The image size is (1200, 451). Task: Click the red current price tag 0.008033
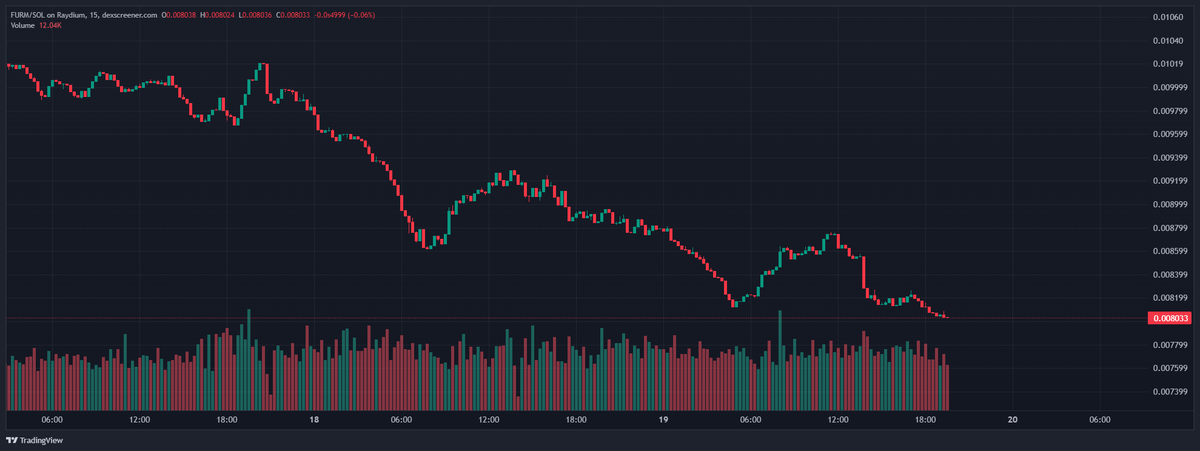[x=1170, y=318]
